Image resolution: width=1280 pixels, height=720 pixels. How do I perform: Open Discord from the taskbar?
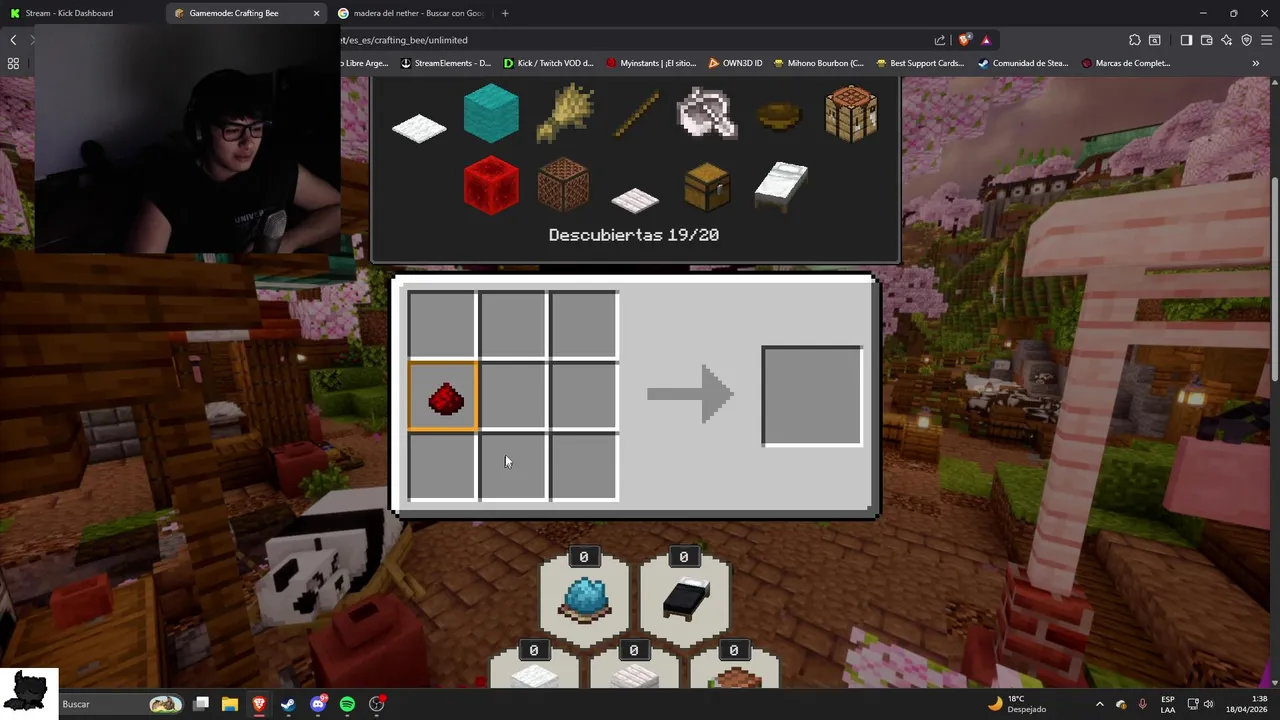point(318,704)
